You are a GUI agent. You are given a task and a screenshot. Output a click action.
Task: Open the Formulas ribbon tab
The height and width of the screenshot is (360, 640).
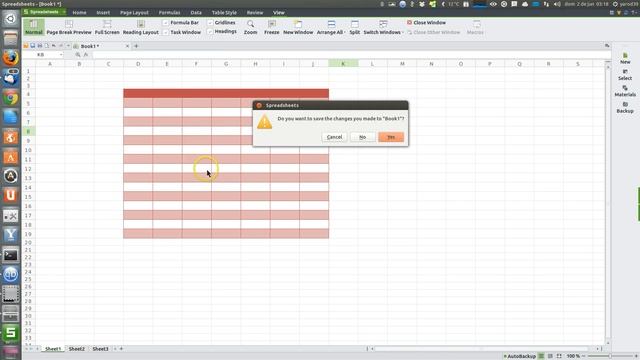(x=169, y=13)
